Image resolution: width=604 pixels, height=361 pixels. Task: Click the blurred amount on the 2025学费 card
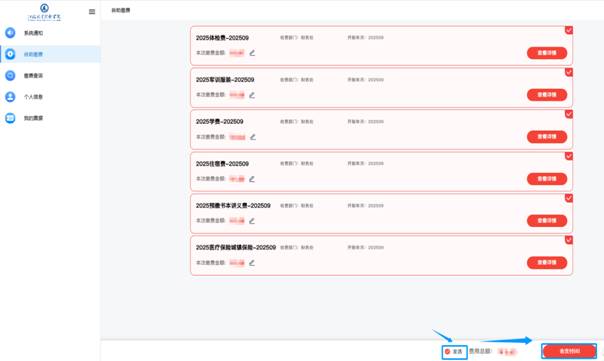pyautogui.click(x=237, y=137)
